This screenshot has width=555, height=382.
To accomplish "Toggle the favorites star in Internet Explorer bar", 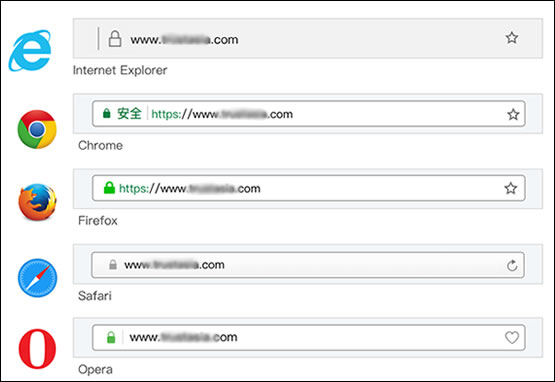I will 511,38.
